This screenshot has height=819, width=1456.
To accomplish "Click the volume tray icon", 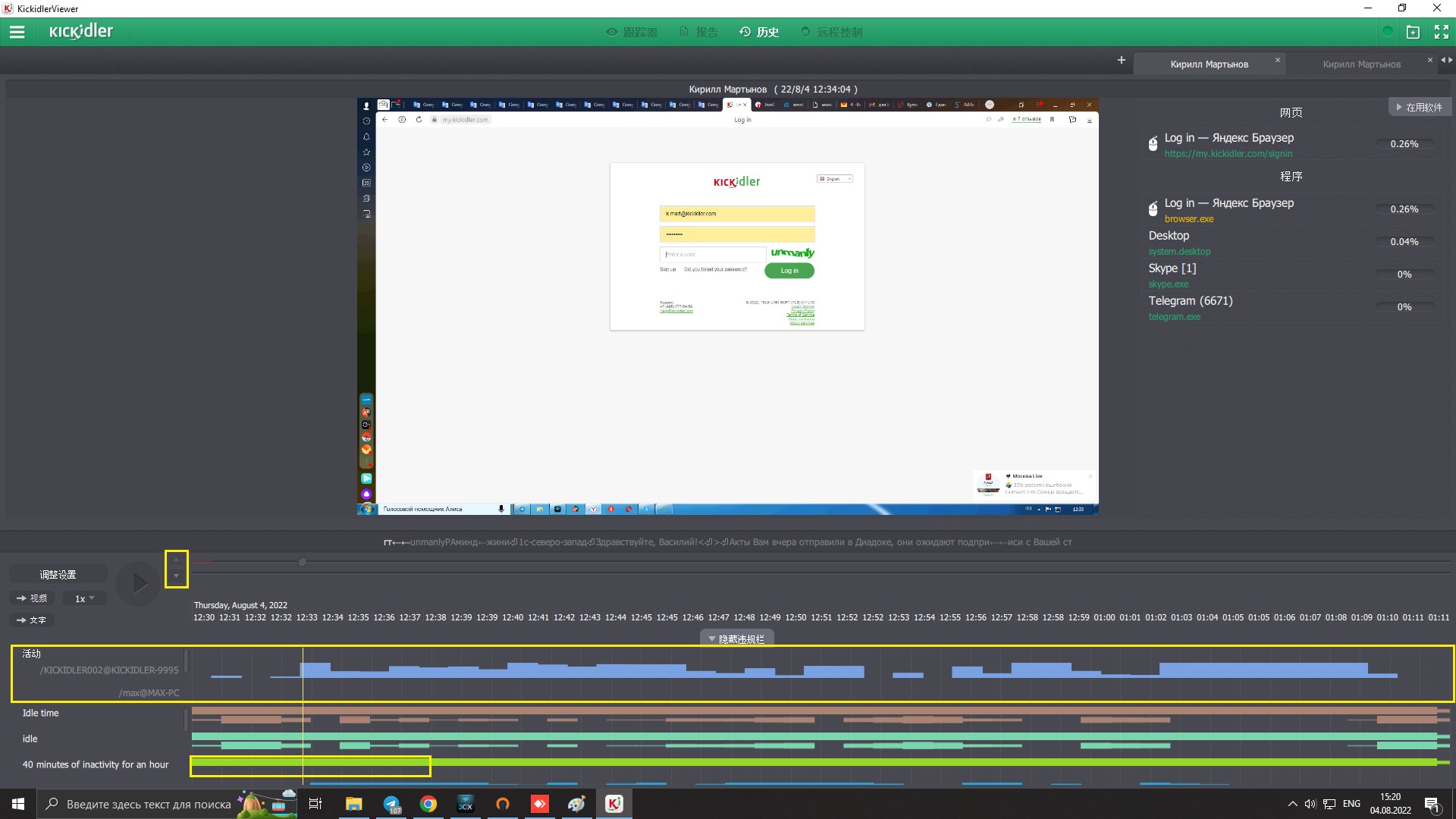I will [1310, 804].
